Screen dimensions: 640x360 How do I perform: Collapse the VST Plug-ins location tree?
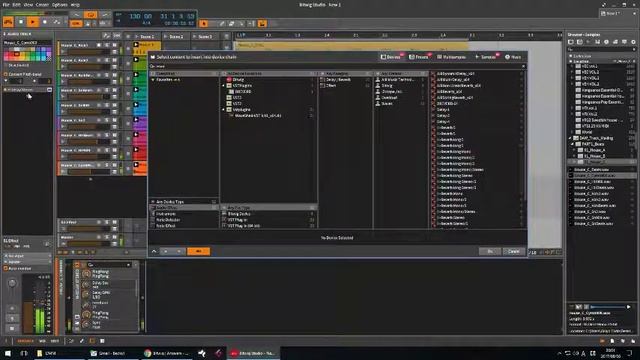tap(224, 86)
